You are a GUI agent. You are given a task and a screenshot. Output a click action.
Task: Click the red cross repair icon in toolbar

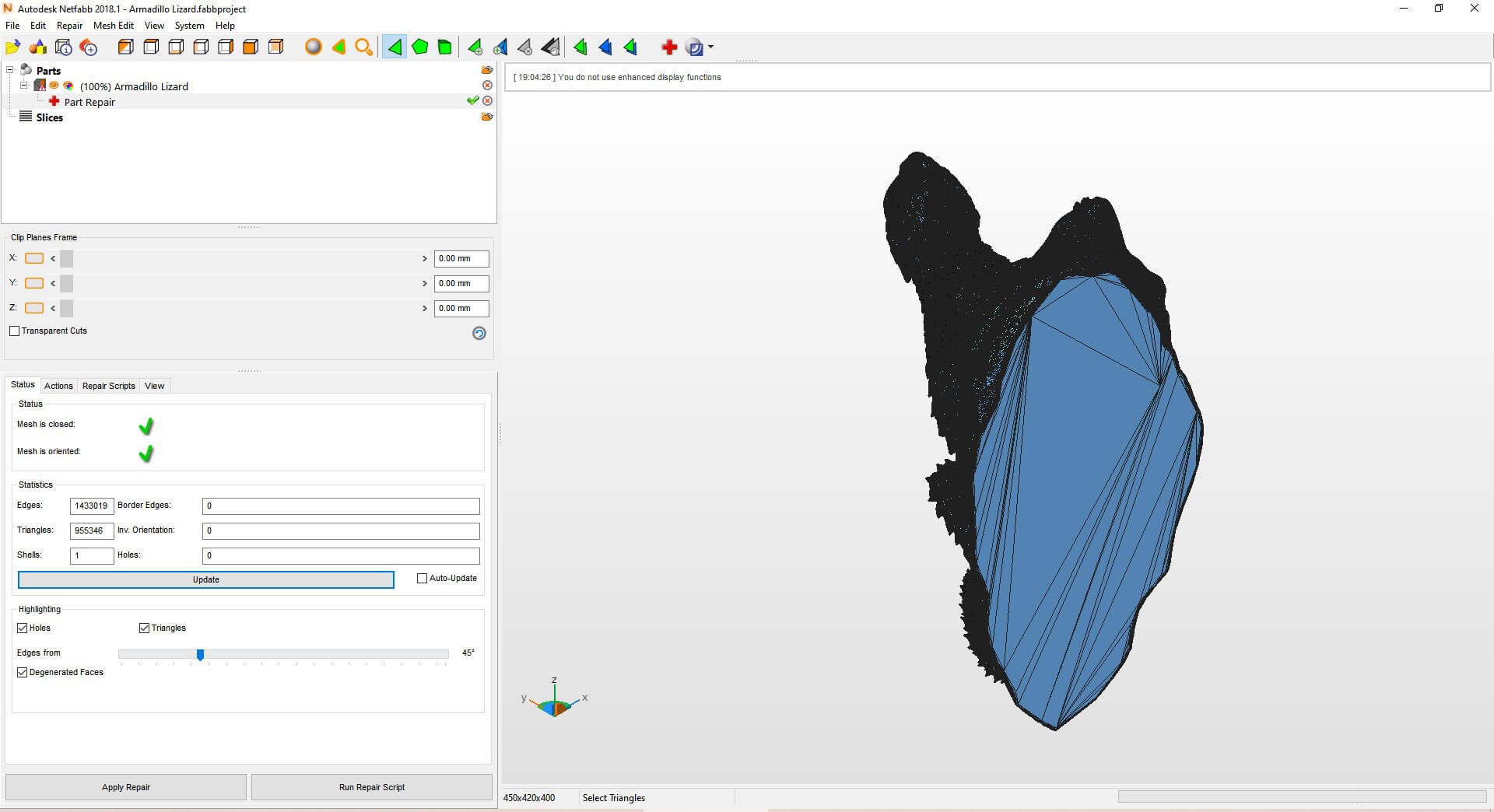(669, 47)
